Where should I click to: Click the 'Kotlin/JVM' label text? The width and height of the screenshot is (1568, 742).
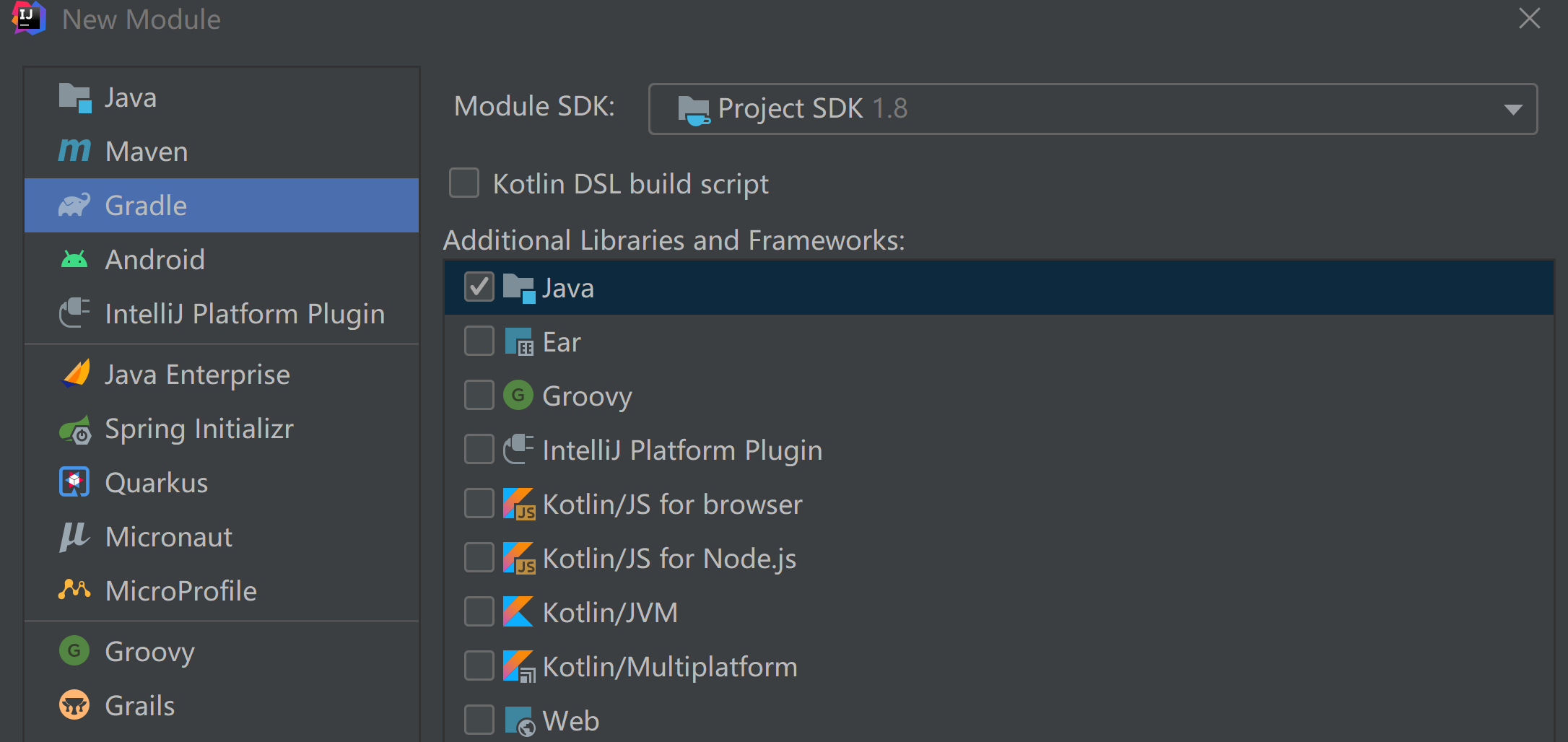pyautogui.click(x=610, y=613)
